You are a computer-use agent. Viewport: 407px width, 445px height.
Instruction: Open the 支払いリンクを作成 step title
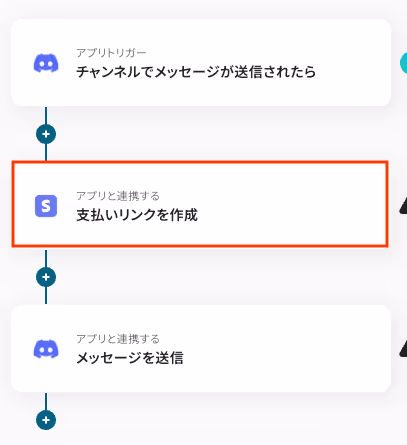[x=137, y=215]
